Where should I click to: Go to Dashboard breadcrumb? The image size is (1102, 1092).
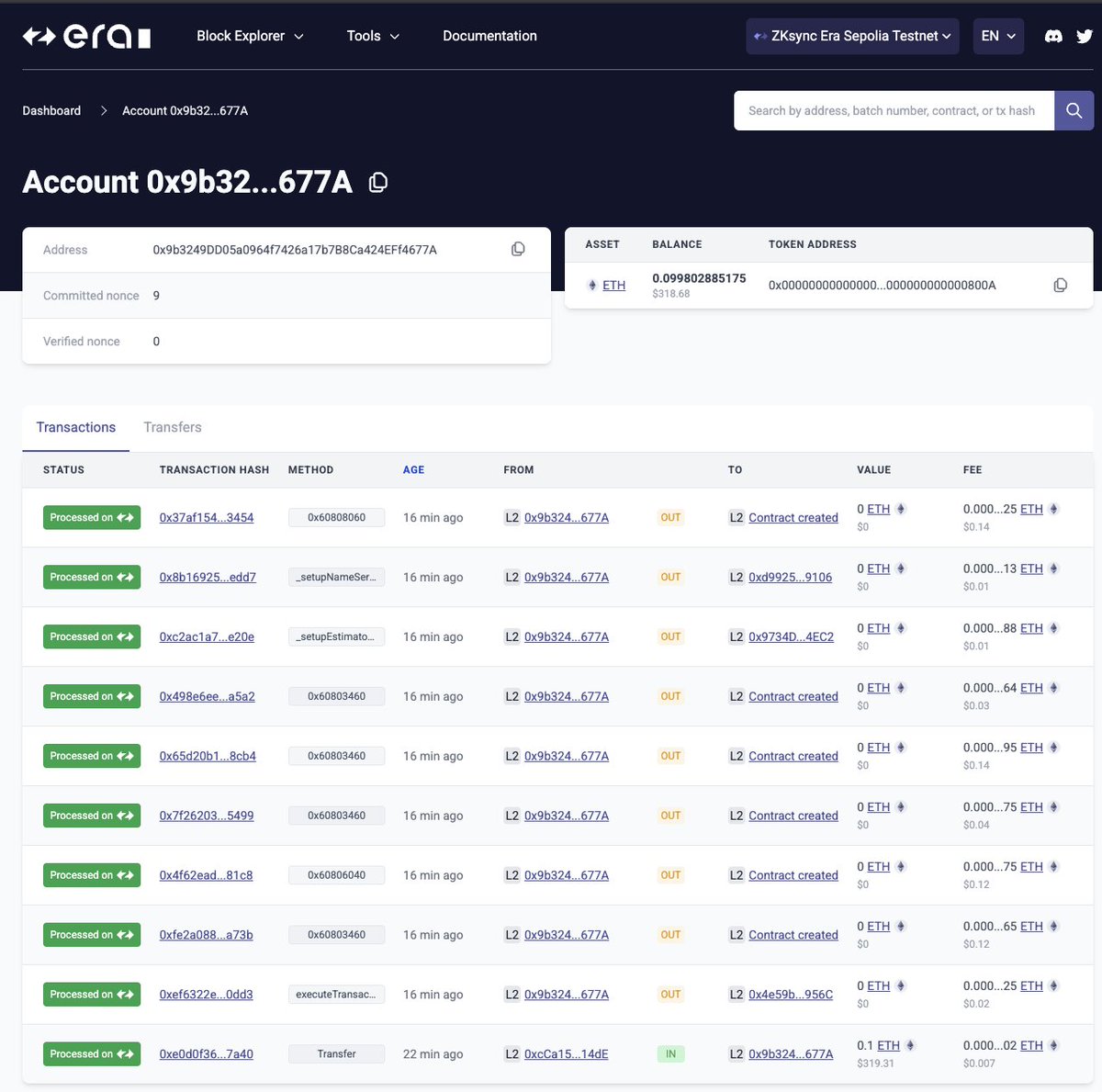(x=51, y=110)
